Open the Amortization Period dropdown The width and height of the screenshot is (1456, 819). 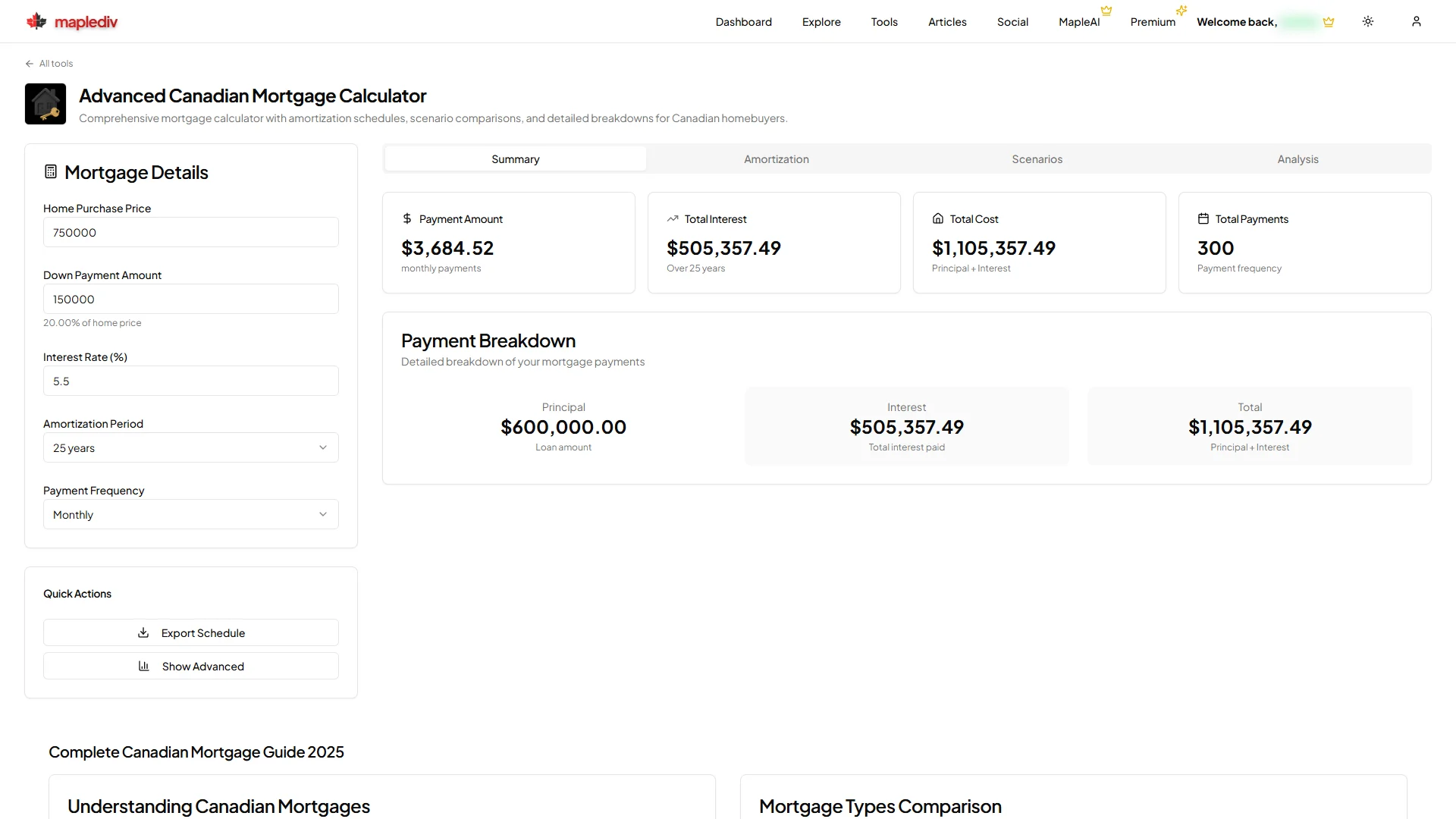pos(191,447)
